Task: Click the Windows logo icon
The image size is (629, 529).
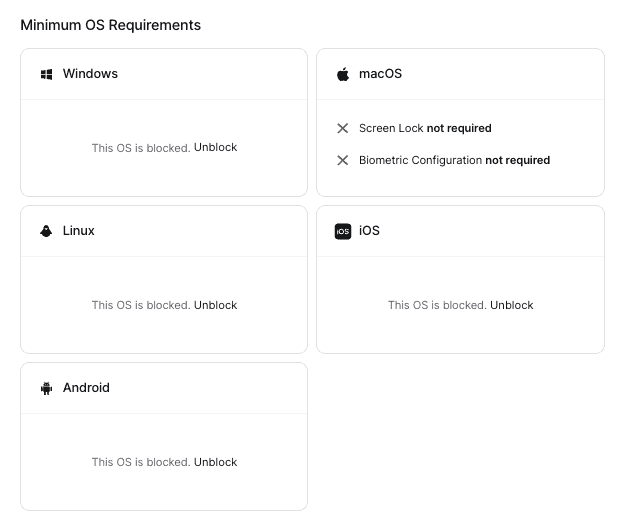Action: pos(46,74)
